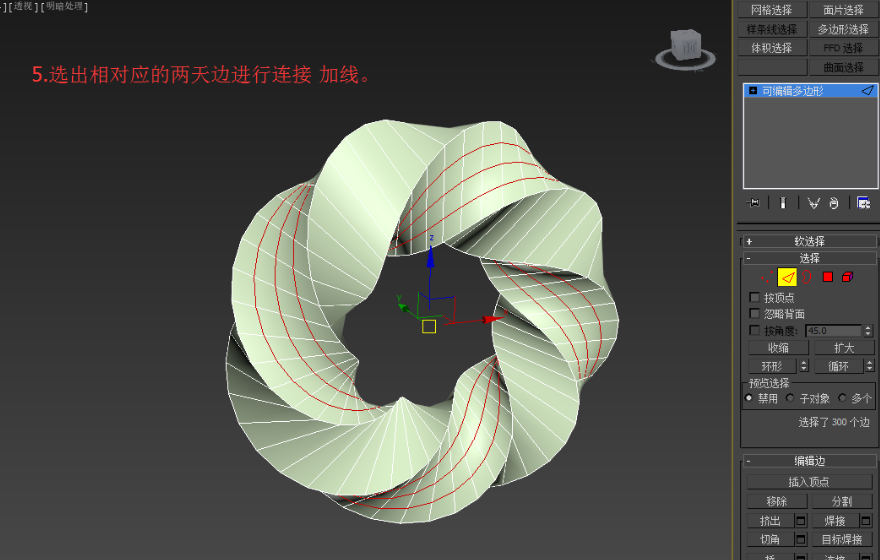Click 插入顶点 button
This screenshot has height=560, width=880.
(x=809, y=482)
